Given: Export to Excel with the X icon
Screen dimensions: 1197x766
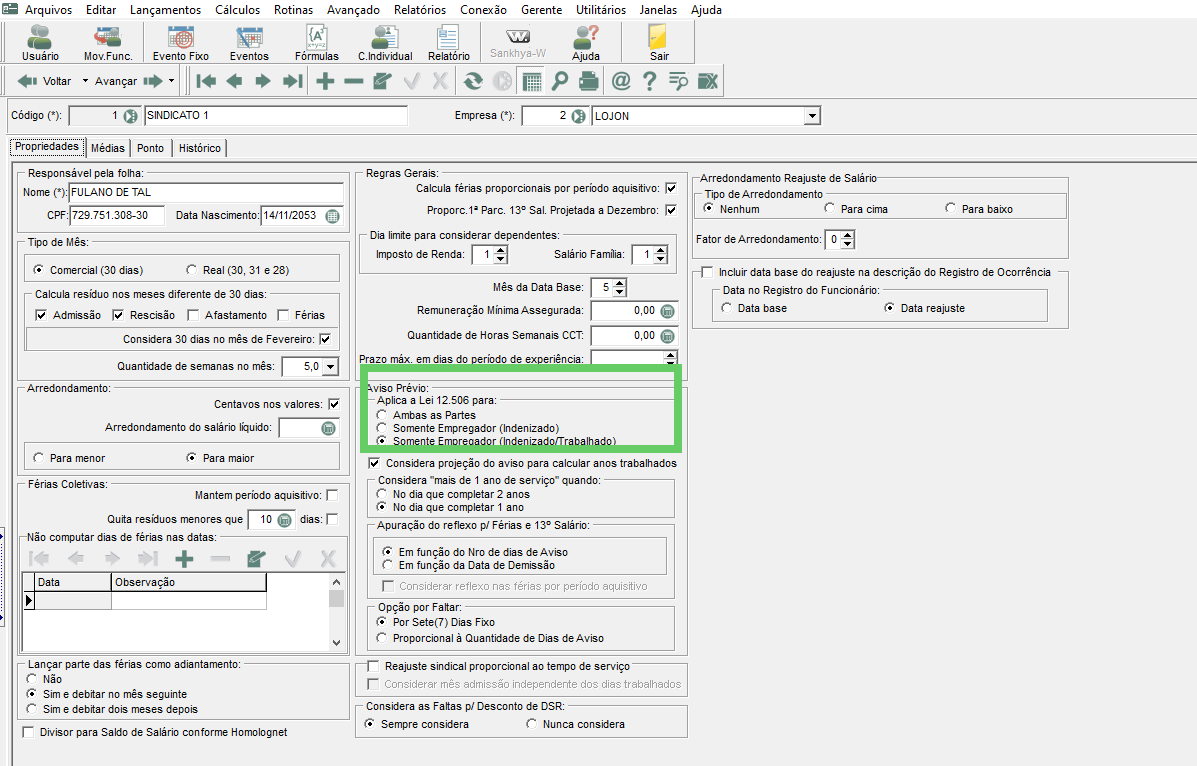Looking at the screenshot, I should click(x=708, y=81).
